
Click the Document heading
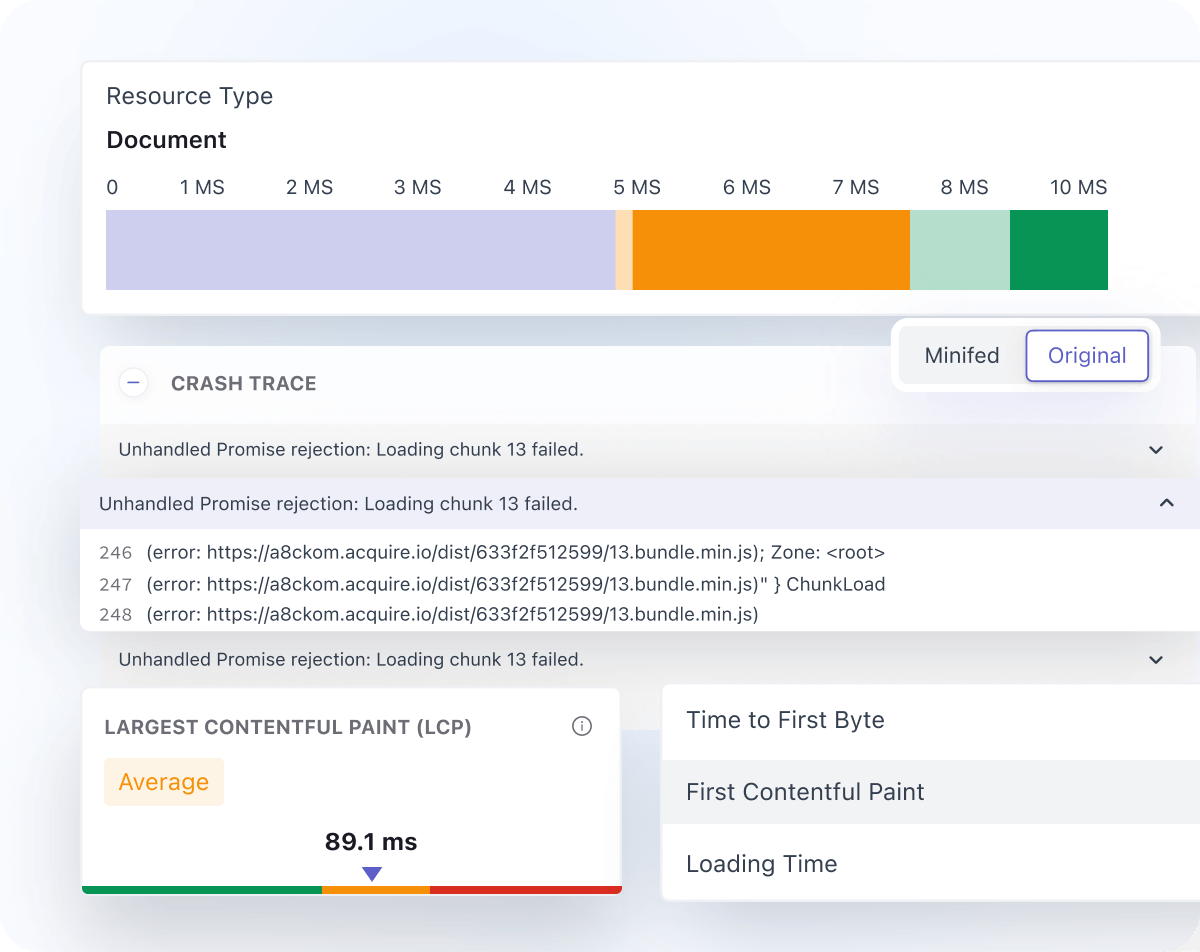tap(167, 140)
